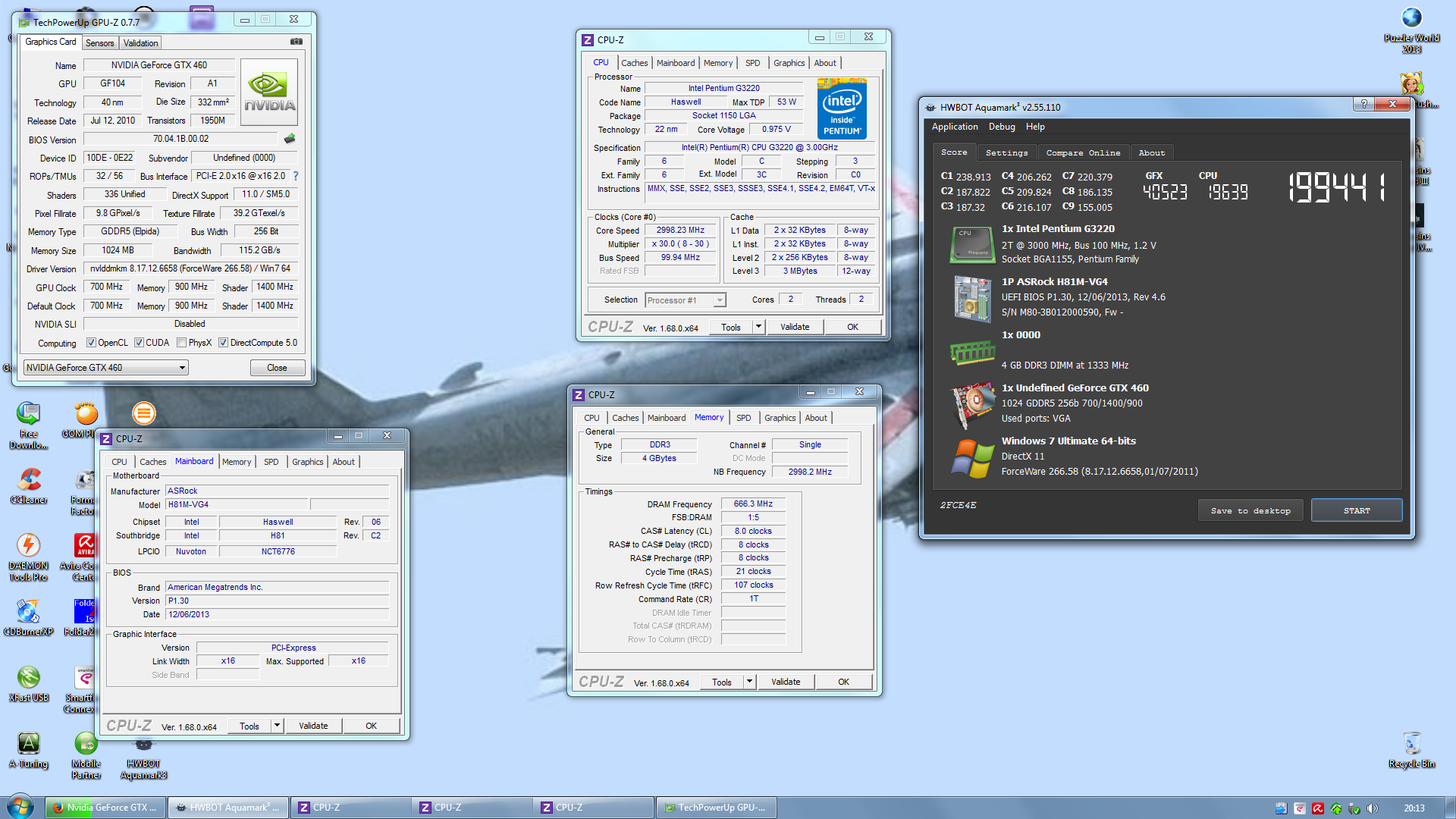
Task: Select SPD tab in top CPU-Z window
Action: click(752, 63)
